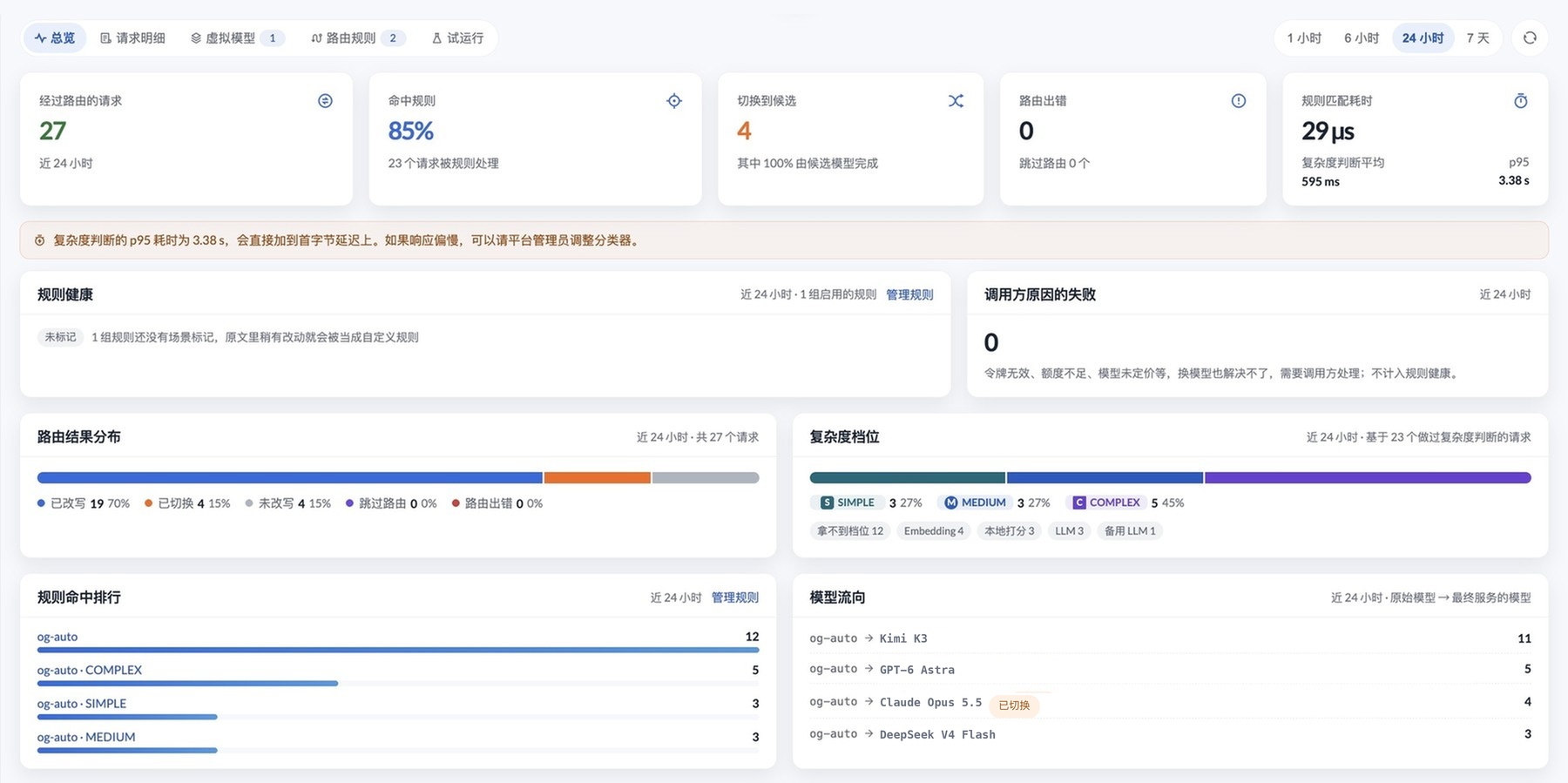1568x783 pixels.
Task: Click the 路由出错 0 legend entry
Action: pos(497,503)
